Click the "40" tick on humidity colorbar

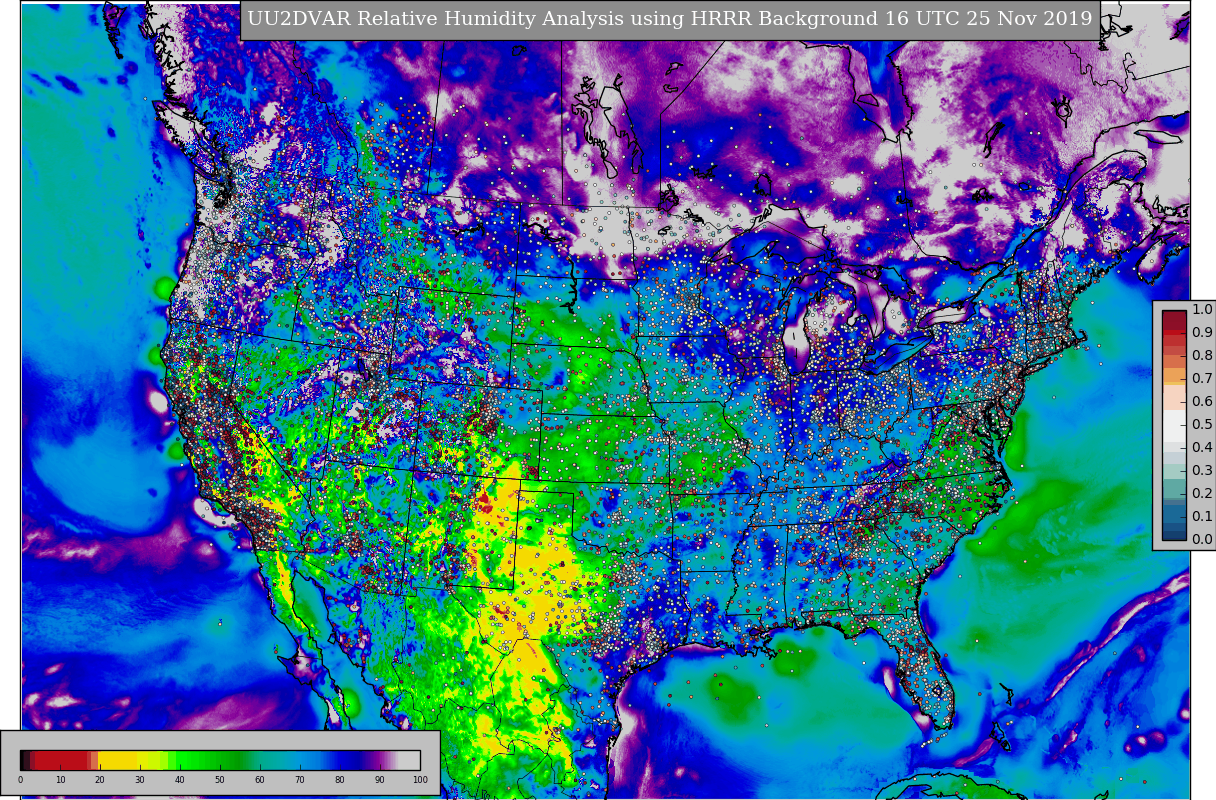pos(180,780)
